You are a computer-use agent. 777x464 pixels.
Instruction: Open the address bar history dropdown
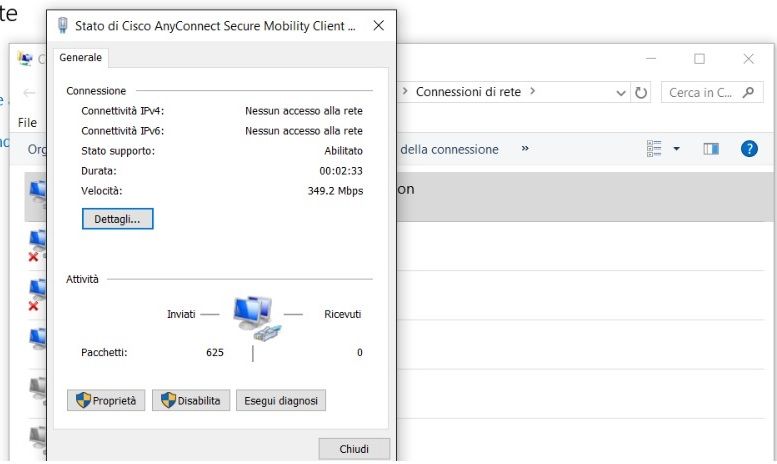pos(620,93)
